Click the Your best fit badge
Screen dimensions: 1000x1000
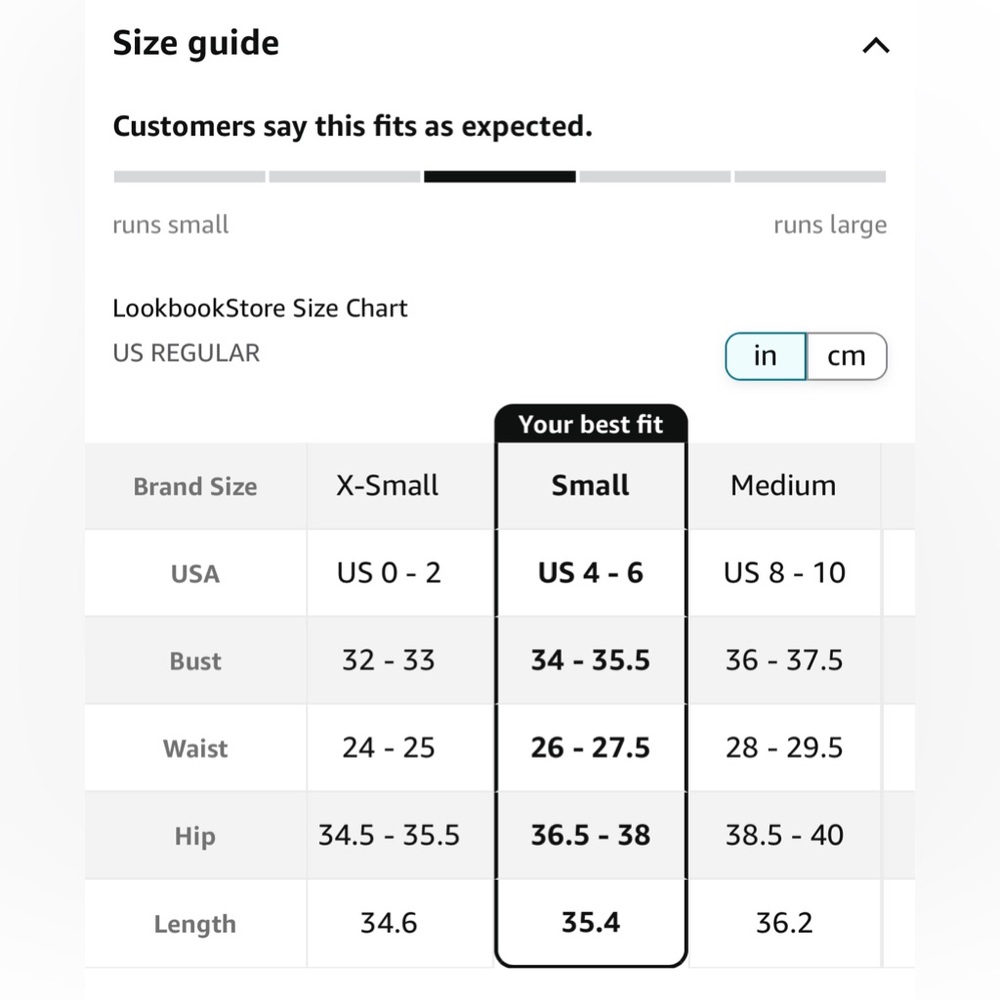tap(591, 424)
